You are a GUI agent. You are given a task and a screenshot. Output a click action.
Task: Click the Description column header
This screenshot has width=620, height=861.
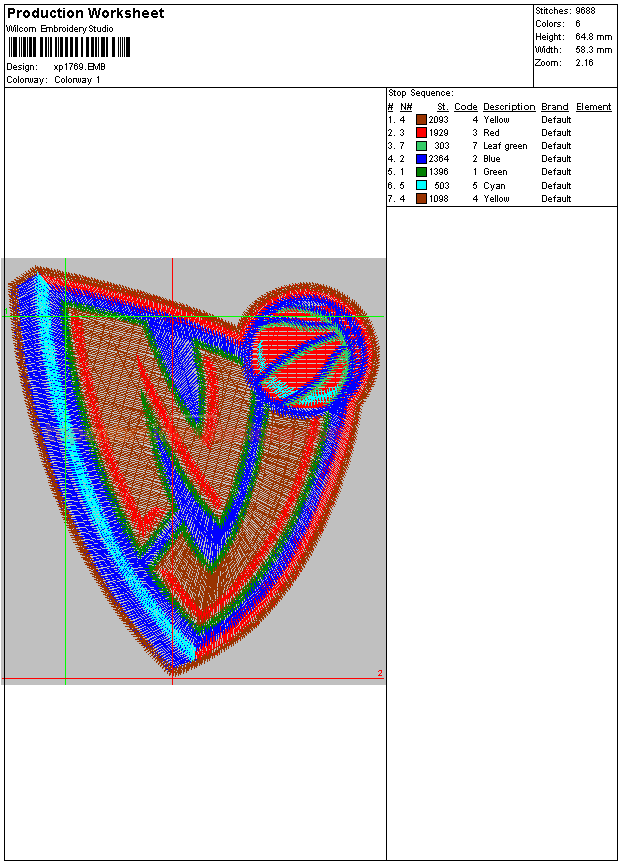tap(509, 107)
